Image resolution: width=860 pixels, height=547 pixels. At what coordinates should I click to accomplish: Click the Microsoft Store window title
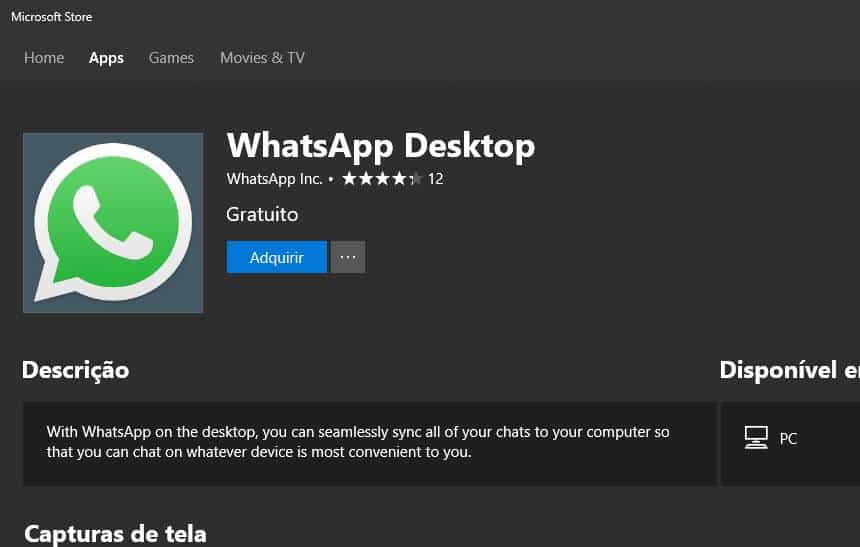tap(51, 17)
